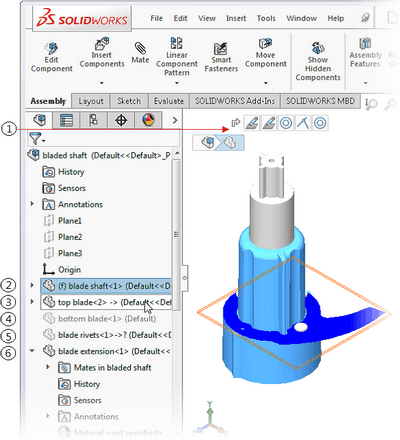400x440 pixels.
Task: Open the Move Component dropdown arrow
Action: click(x=266, y=83)
